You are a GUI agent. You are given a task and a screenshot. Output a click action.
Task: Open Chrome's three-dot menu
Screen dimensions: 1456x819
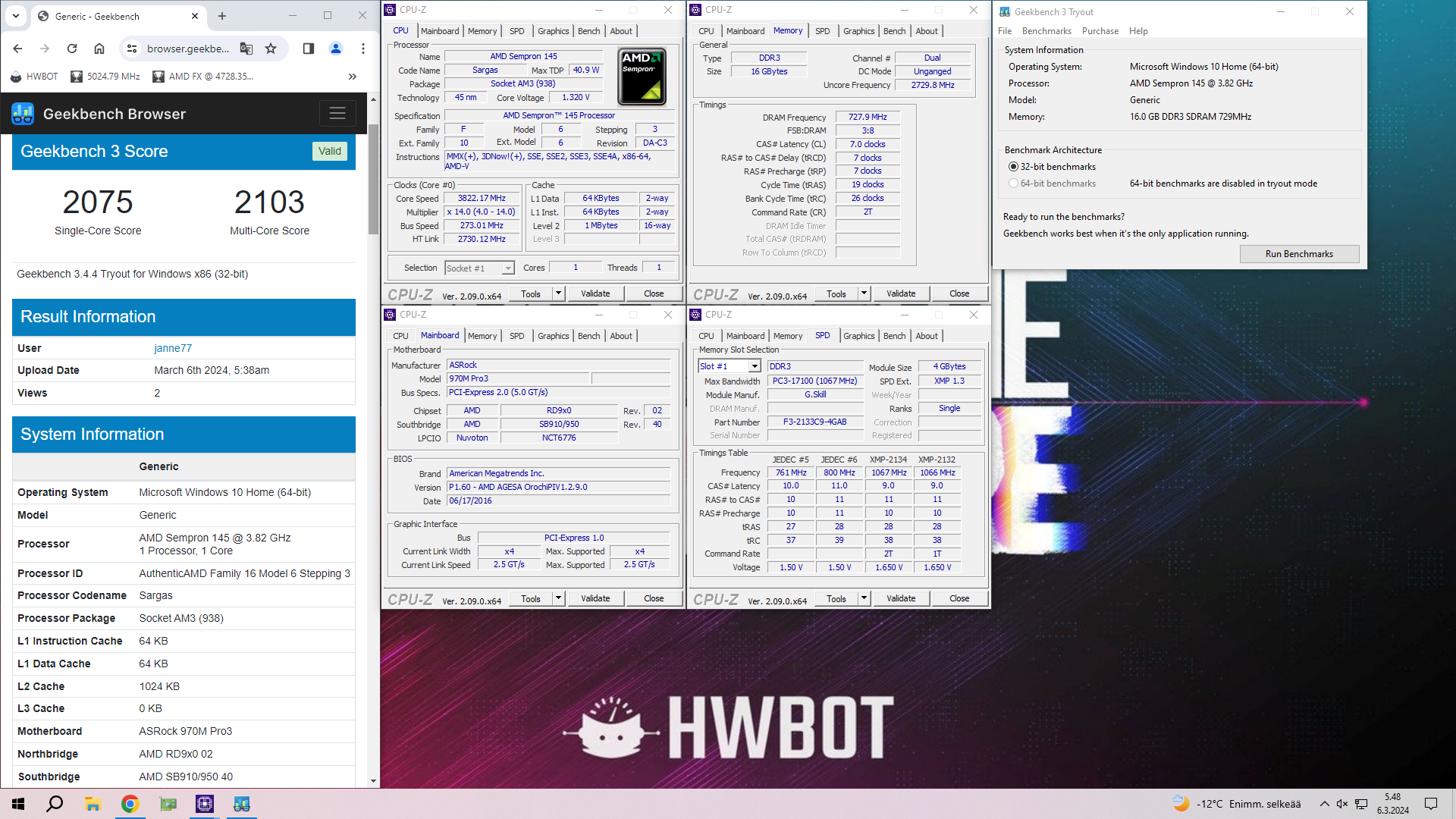tap(363, 49)
